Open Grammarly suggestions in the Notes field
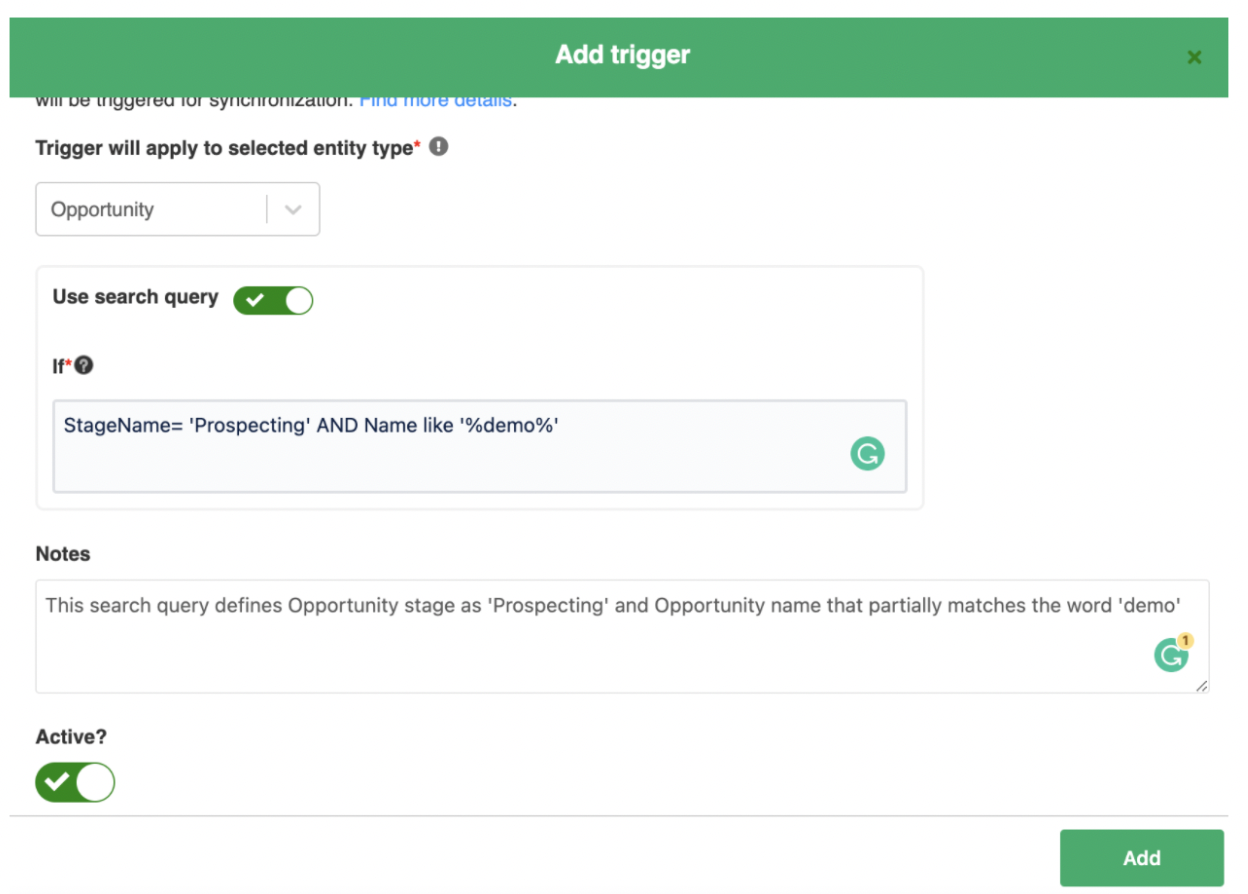This screenshot has width=1248, height=894. 1171,655
